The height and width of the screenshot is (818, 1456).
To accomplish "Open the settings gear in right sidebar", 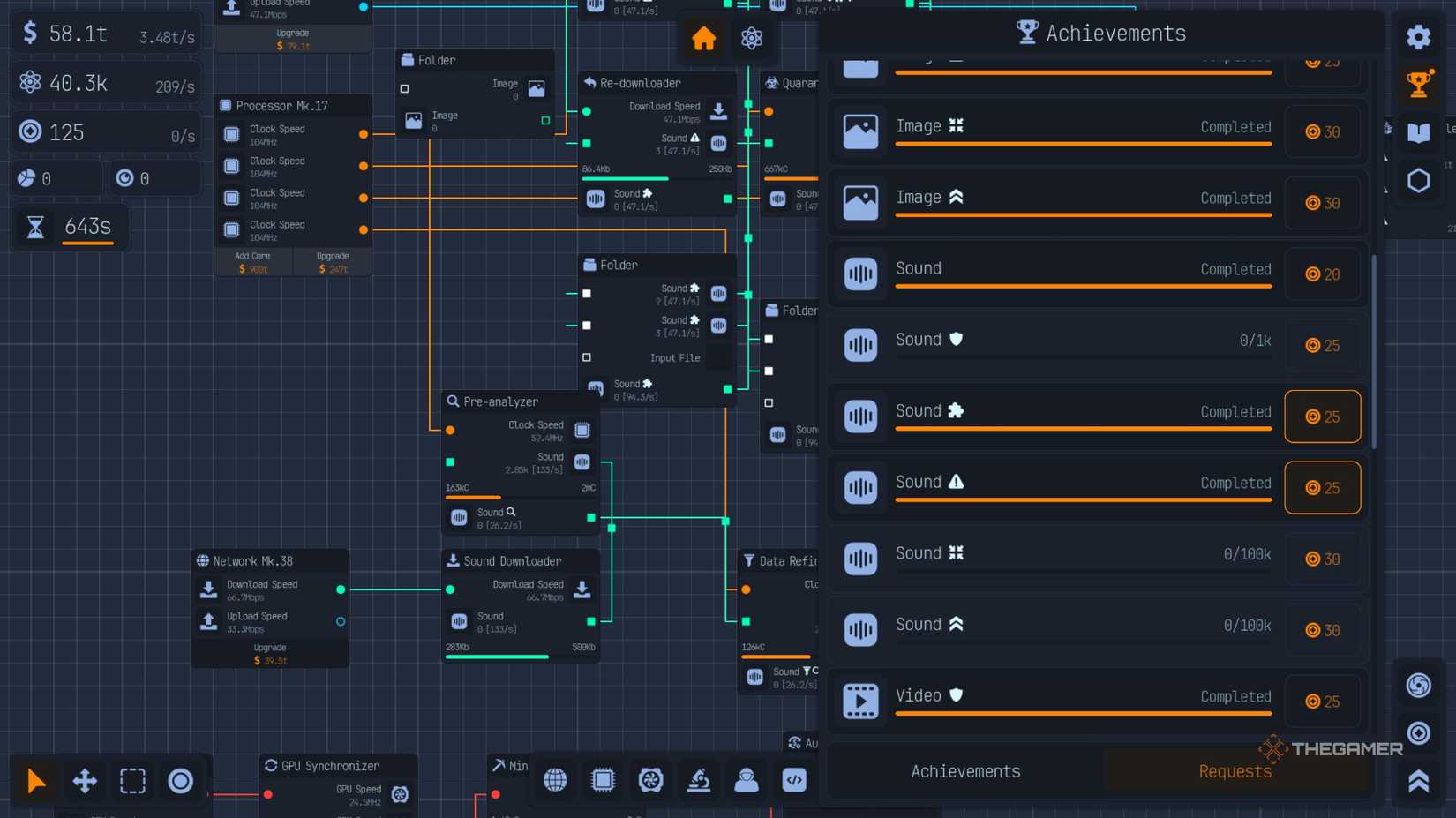I will pos(1418,37).
